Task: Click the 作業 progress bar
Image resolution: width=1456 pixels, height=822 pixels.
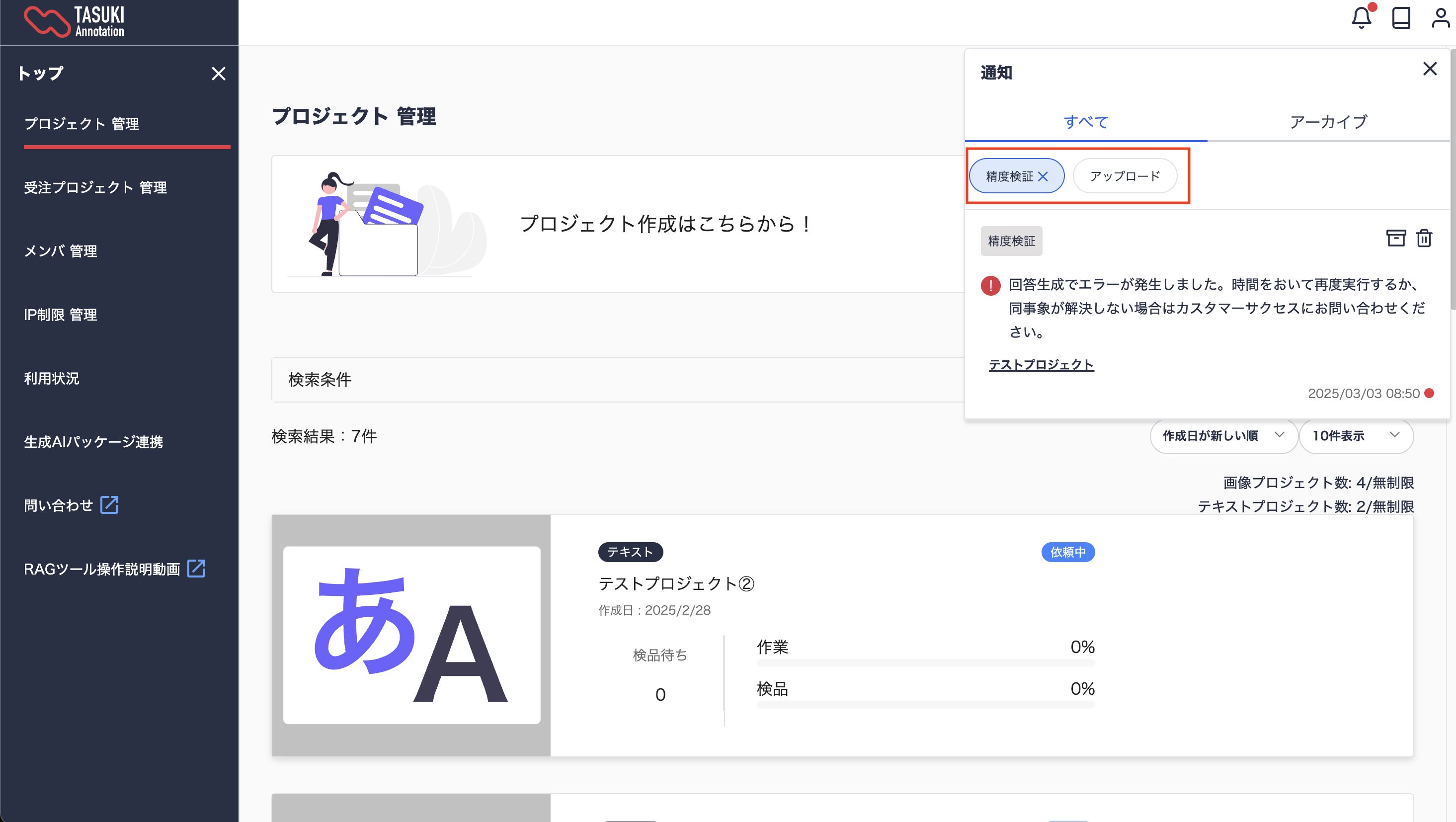Action: 925,663
